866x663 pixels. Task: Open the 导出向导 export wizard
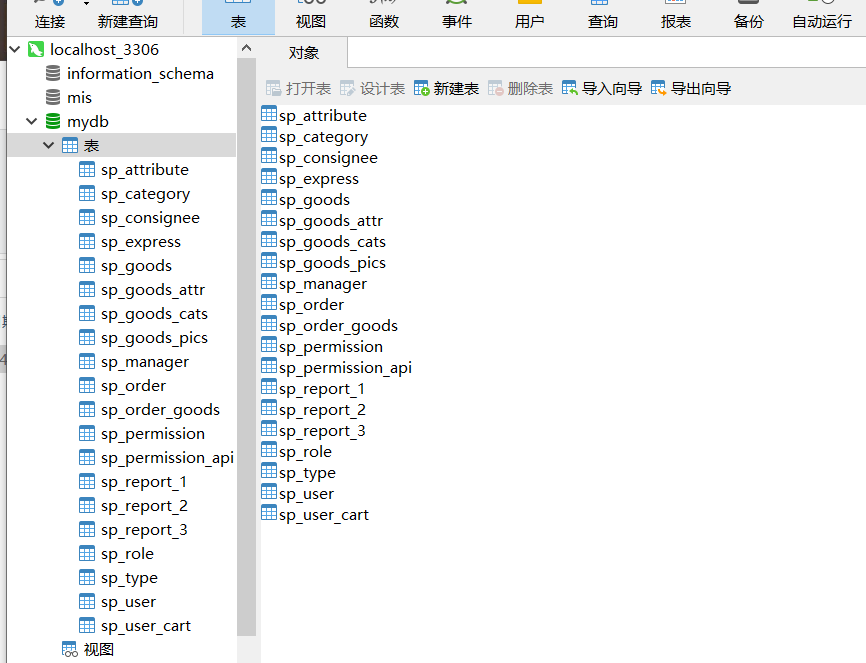click(691, 88)
